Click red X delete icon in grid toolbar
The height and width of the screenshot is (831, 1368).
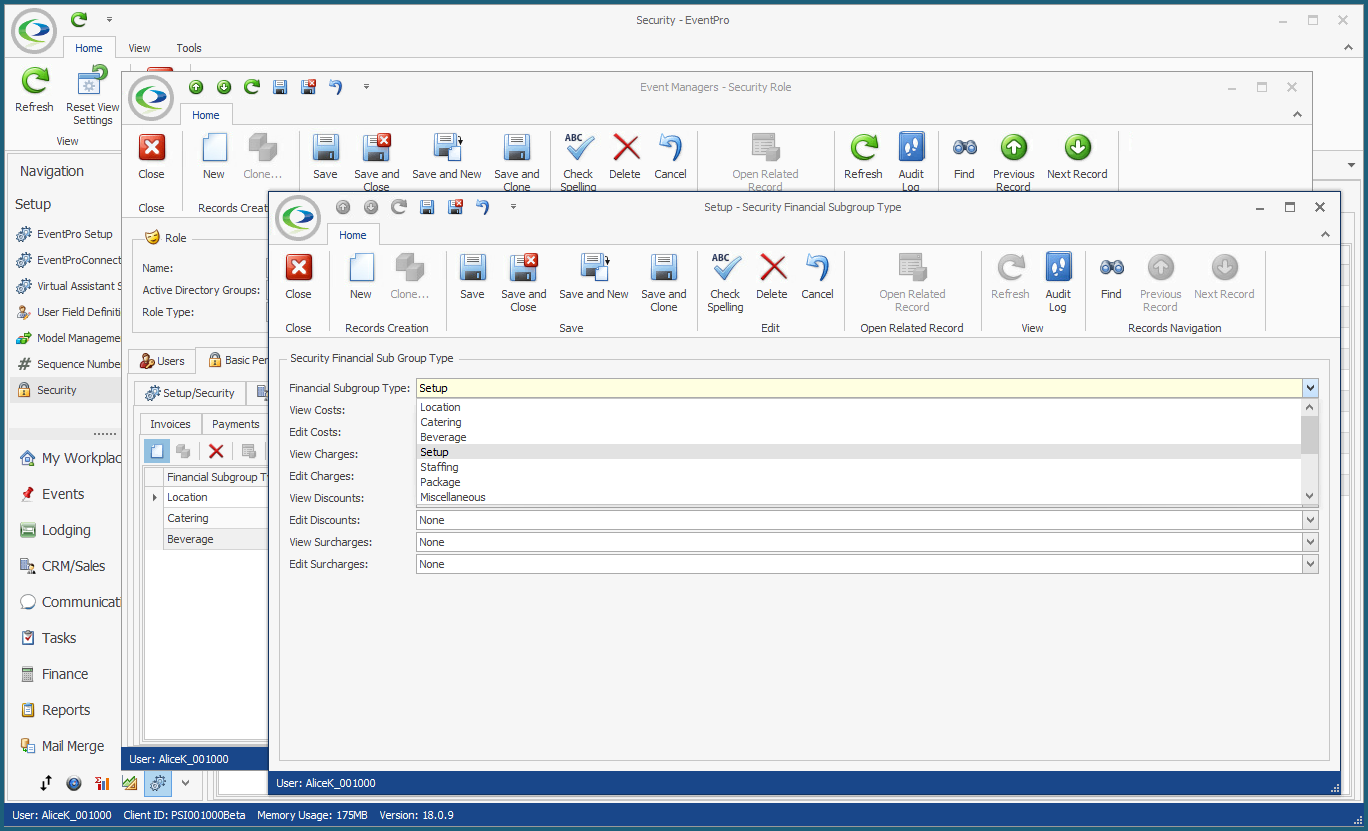[x=216, y=451]
